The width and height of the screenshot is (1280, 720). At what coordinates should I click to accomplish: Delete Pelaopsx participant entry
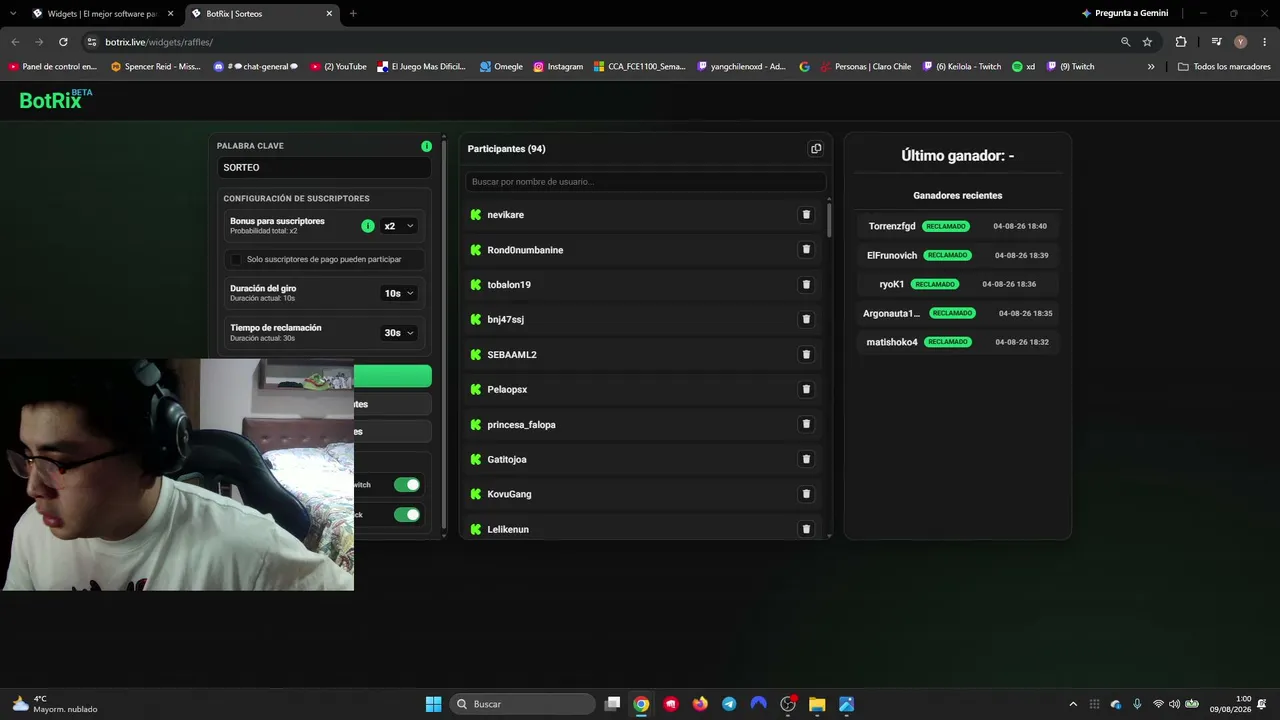coord(806,389)
